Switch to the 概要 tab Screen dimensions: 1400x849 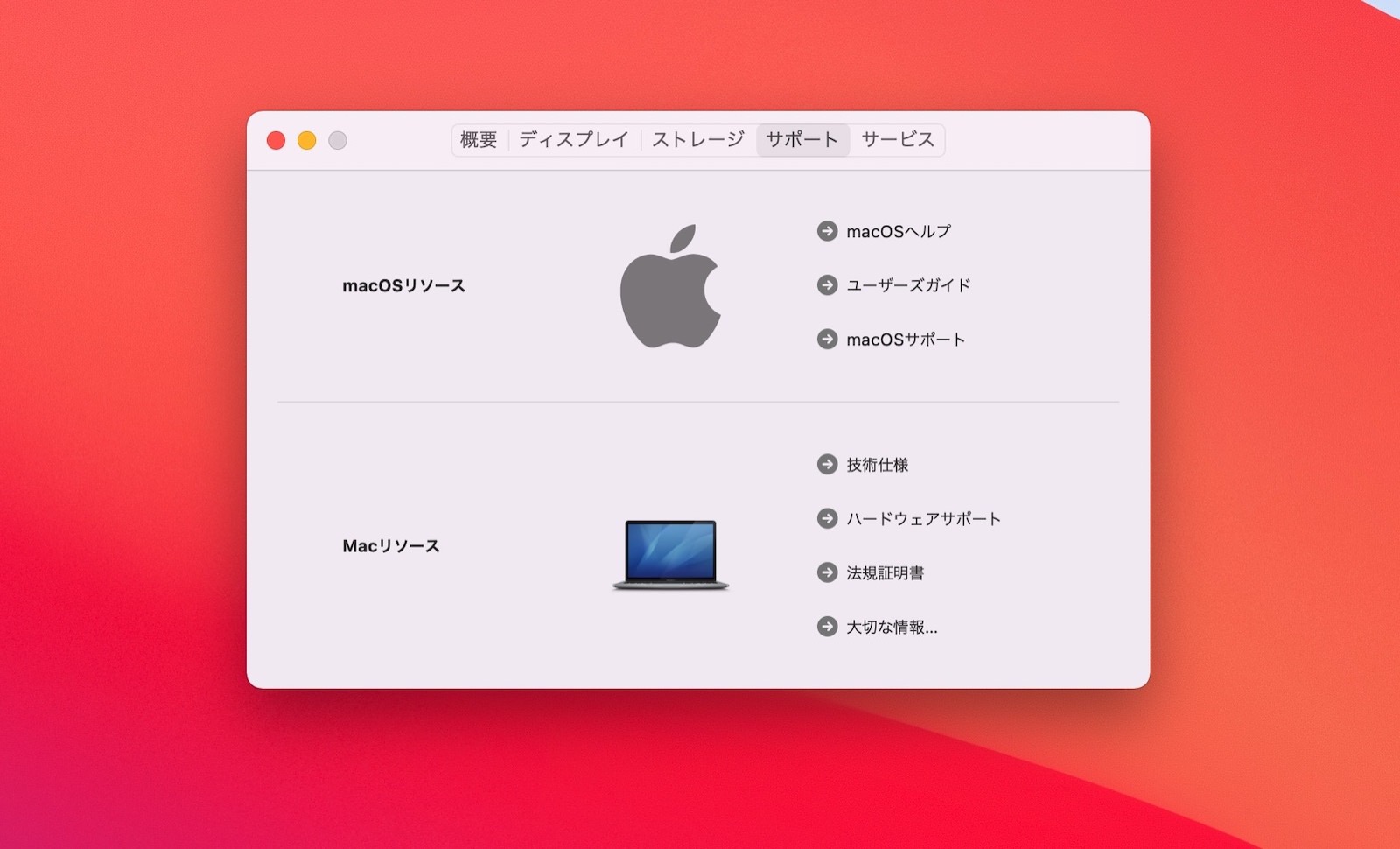479,140
